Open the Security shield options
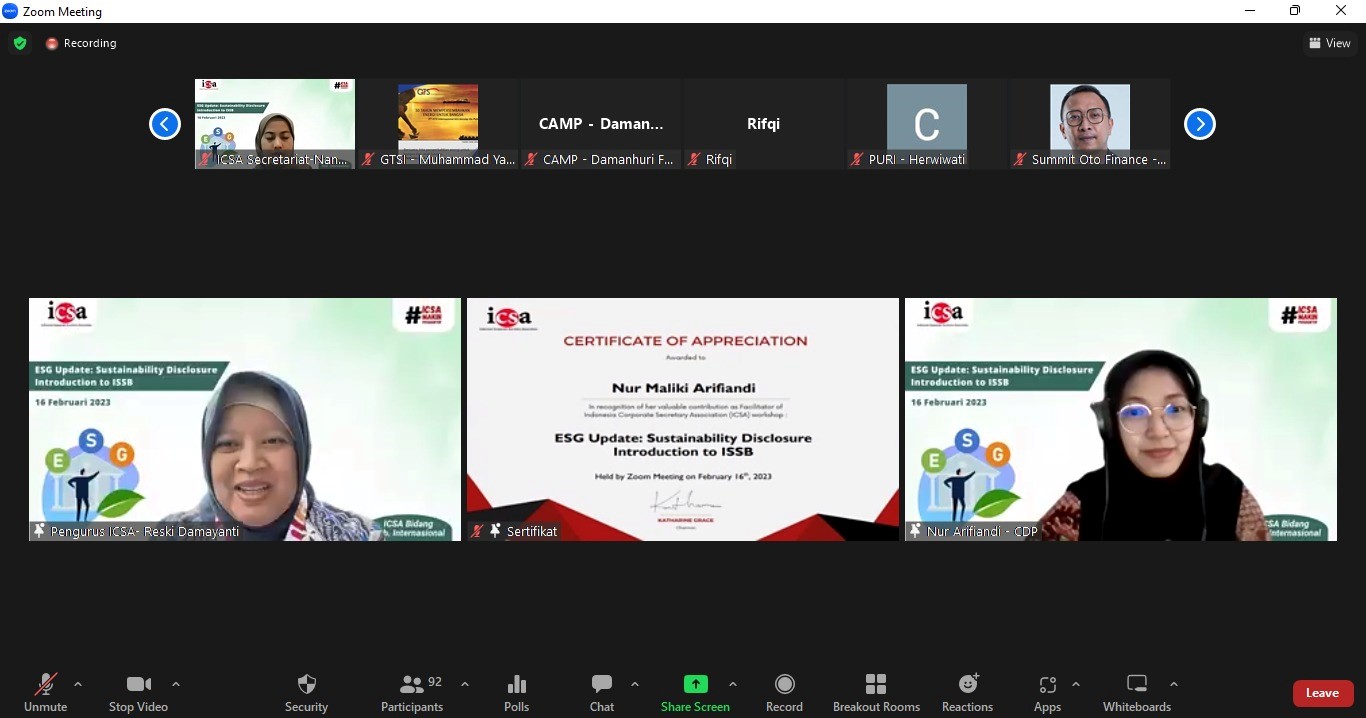 point(306,692)
